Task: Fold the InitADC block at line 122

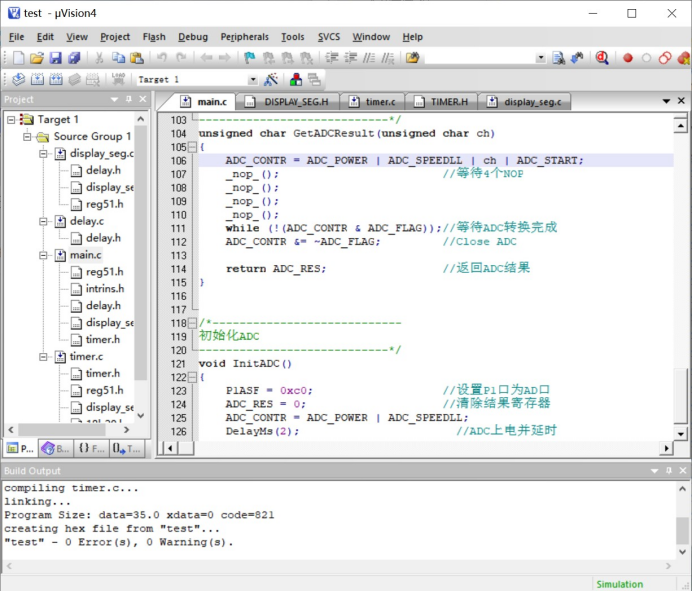Action: (192, 377)
